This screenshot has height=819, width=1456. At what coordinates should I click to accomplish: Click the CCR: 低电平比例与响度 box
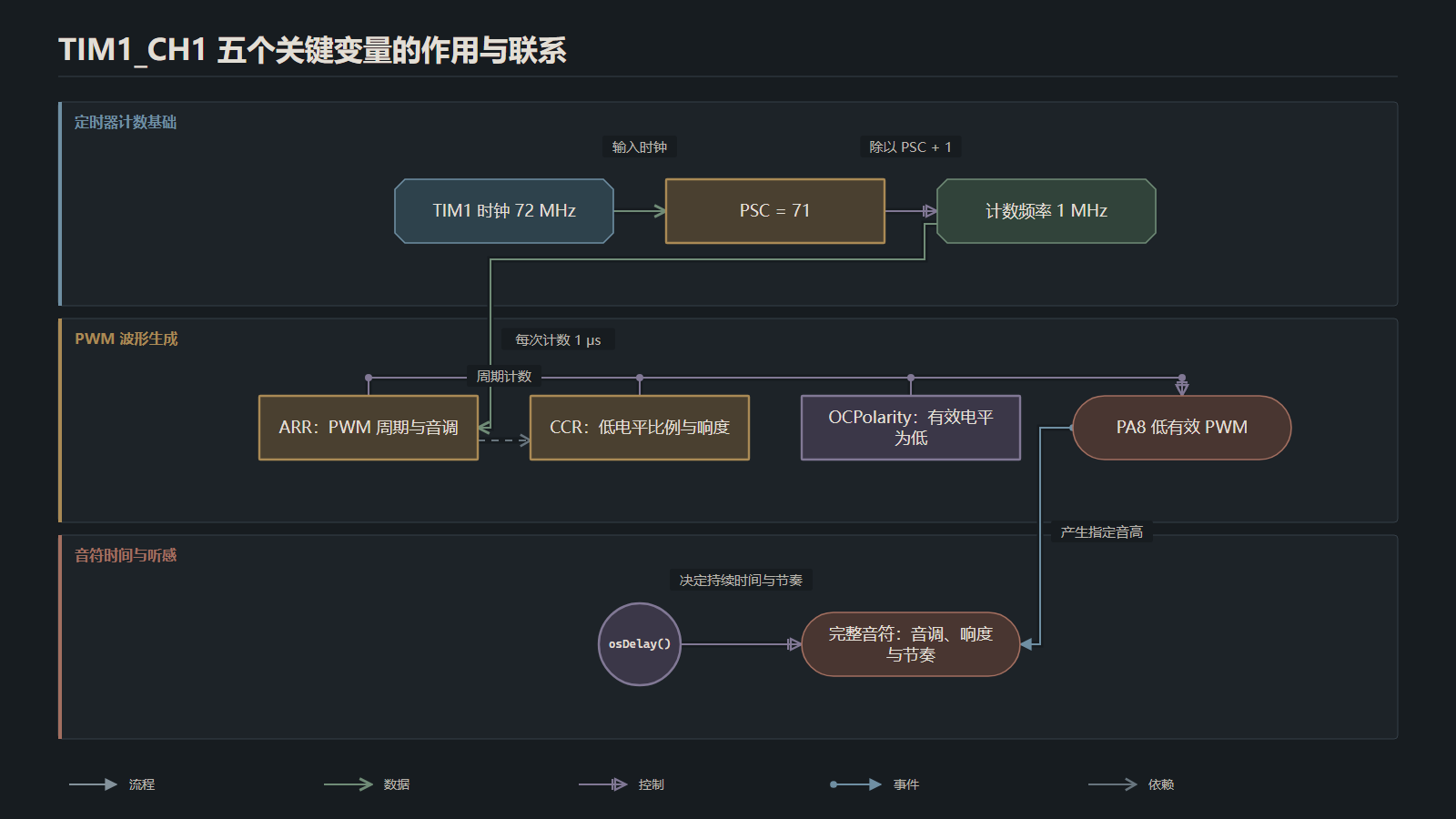click(640, 428)
